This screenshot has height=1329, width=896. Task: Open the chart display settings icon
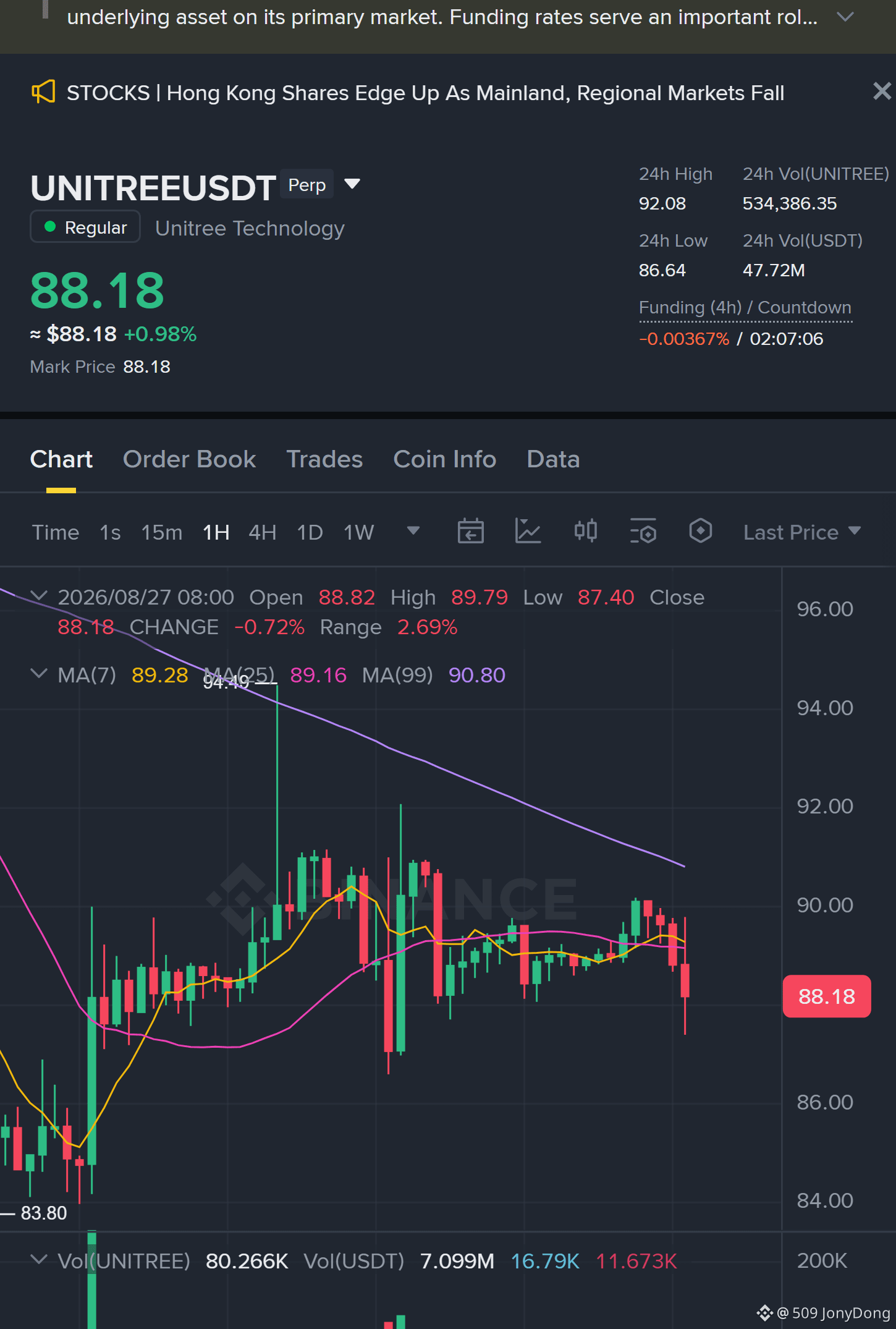click(x=643, y=532)
